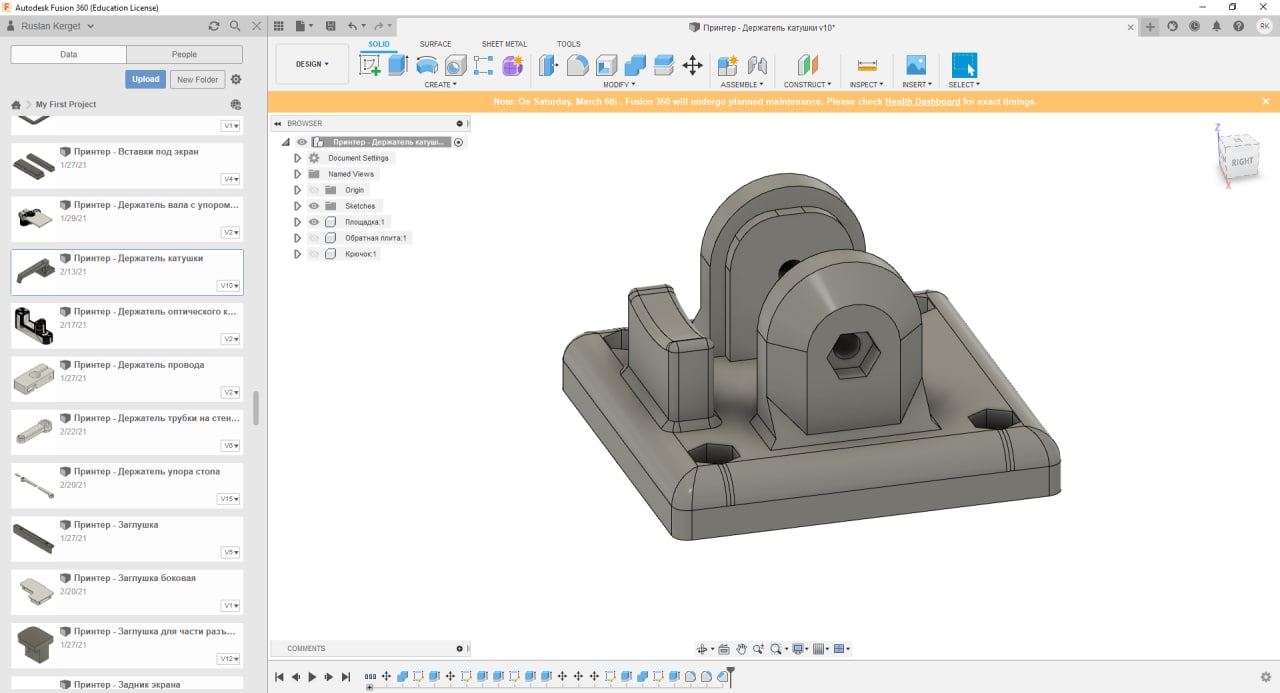Activate the root component radio button
1280x693 pixels.
459,142
